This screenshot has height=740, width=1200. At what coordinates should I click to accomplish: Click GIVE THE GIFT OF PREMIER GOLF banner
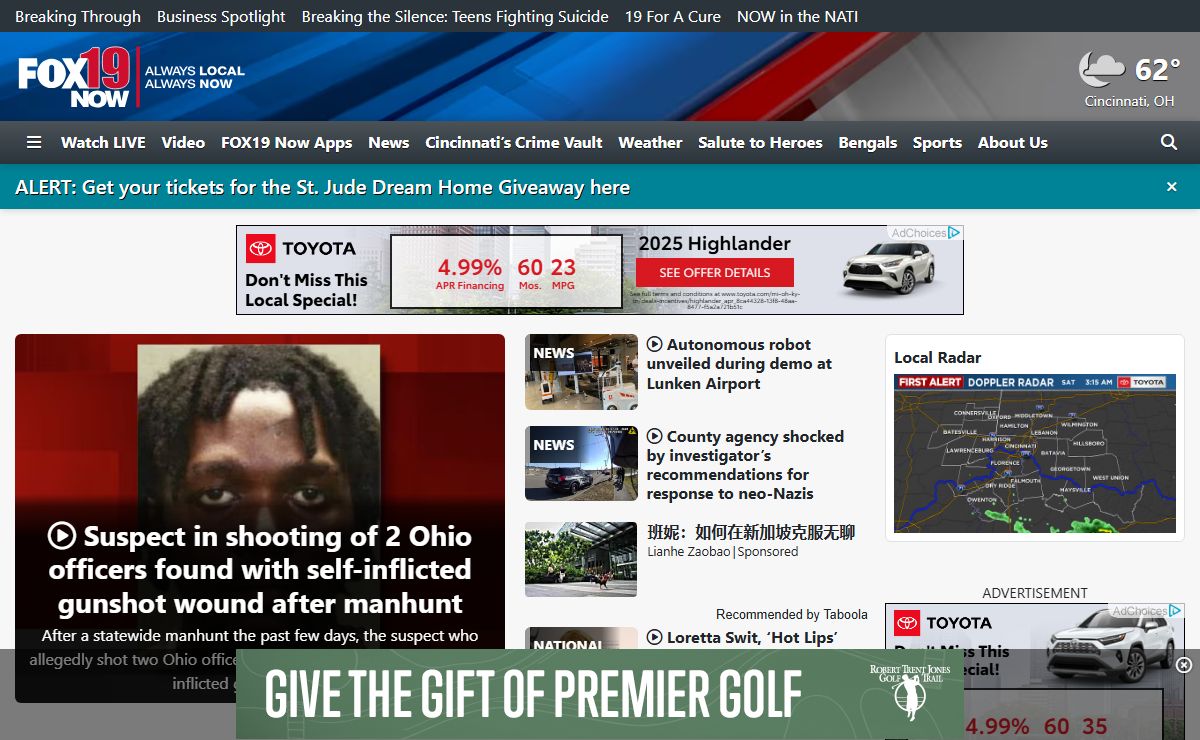point(600,694)
